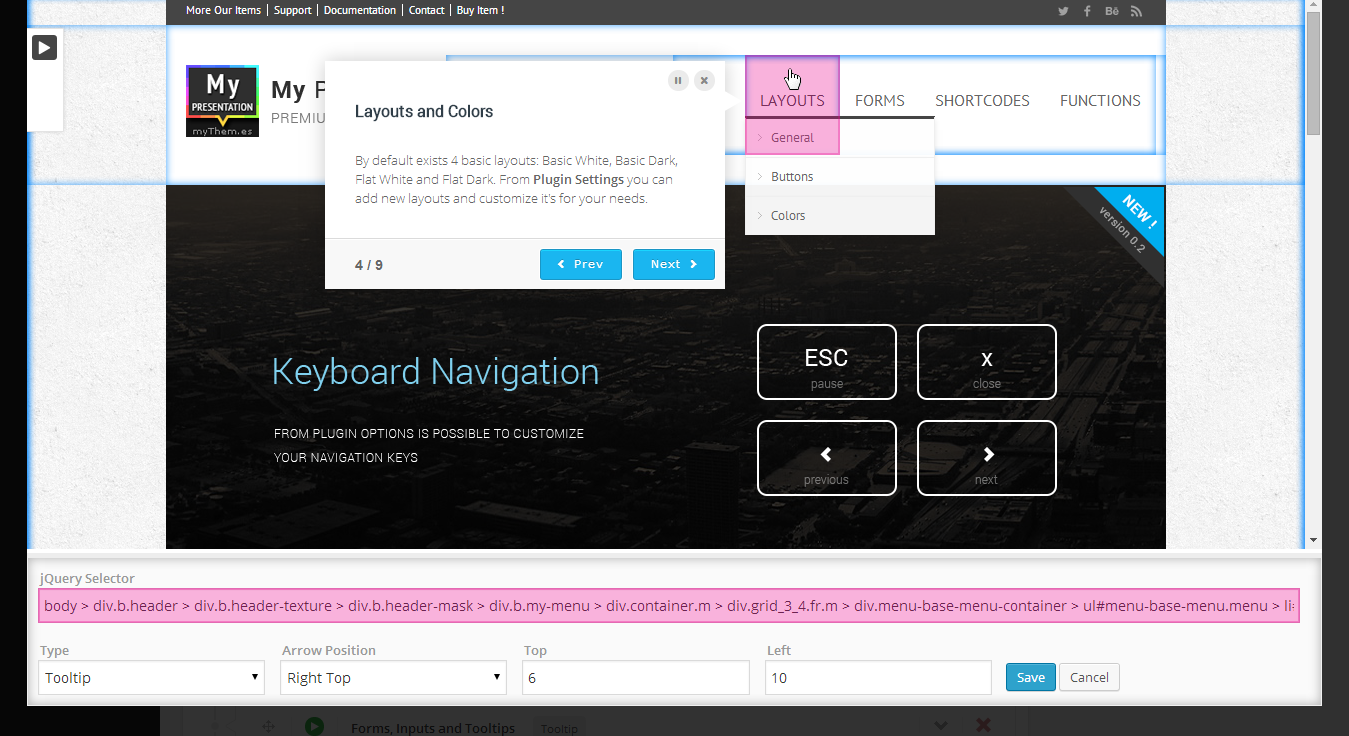
Task: Open the SHORTCODES menu
Action: click(982, 100)
